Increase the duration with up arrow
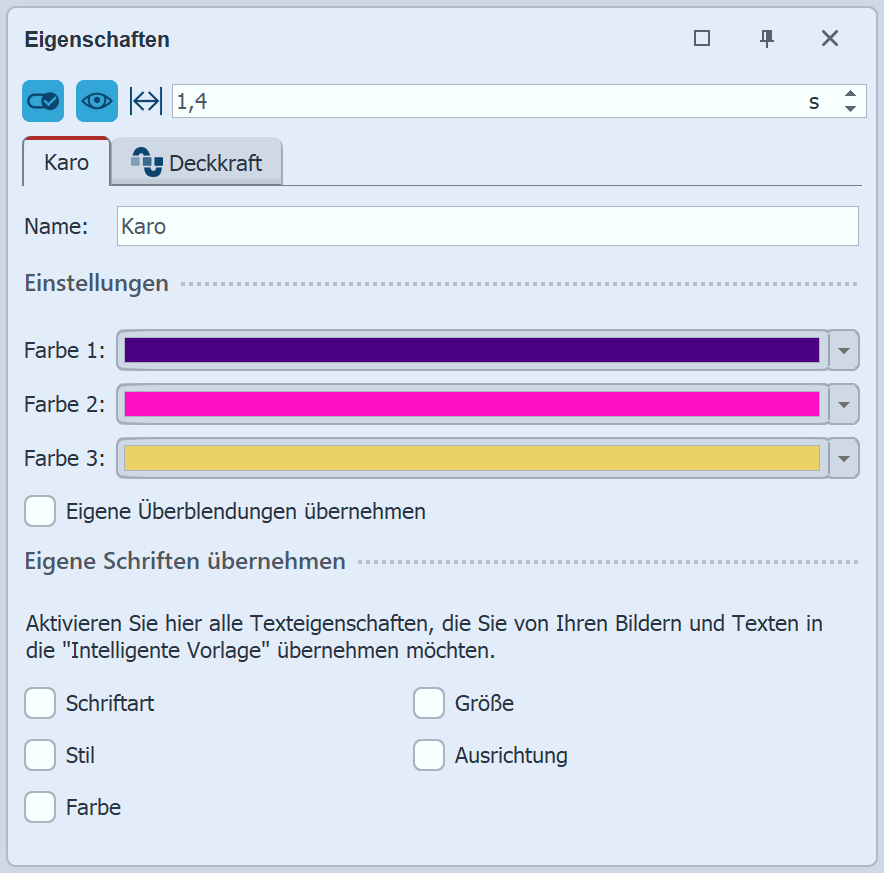 pos(850,93)
